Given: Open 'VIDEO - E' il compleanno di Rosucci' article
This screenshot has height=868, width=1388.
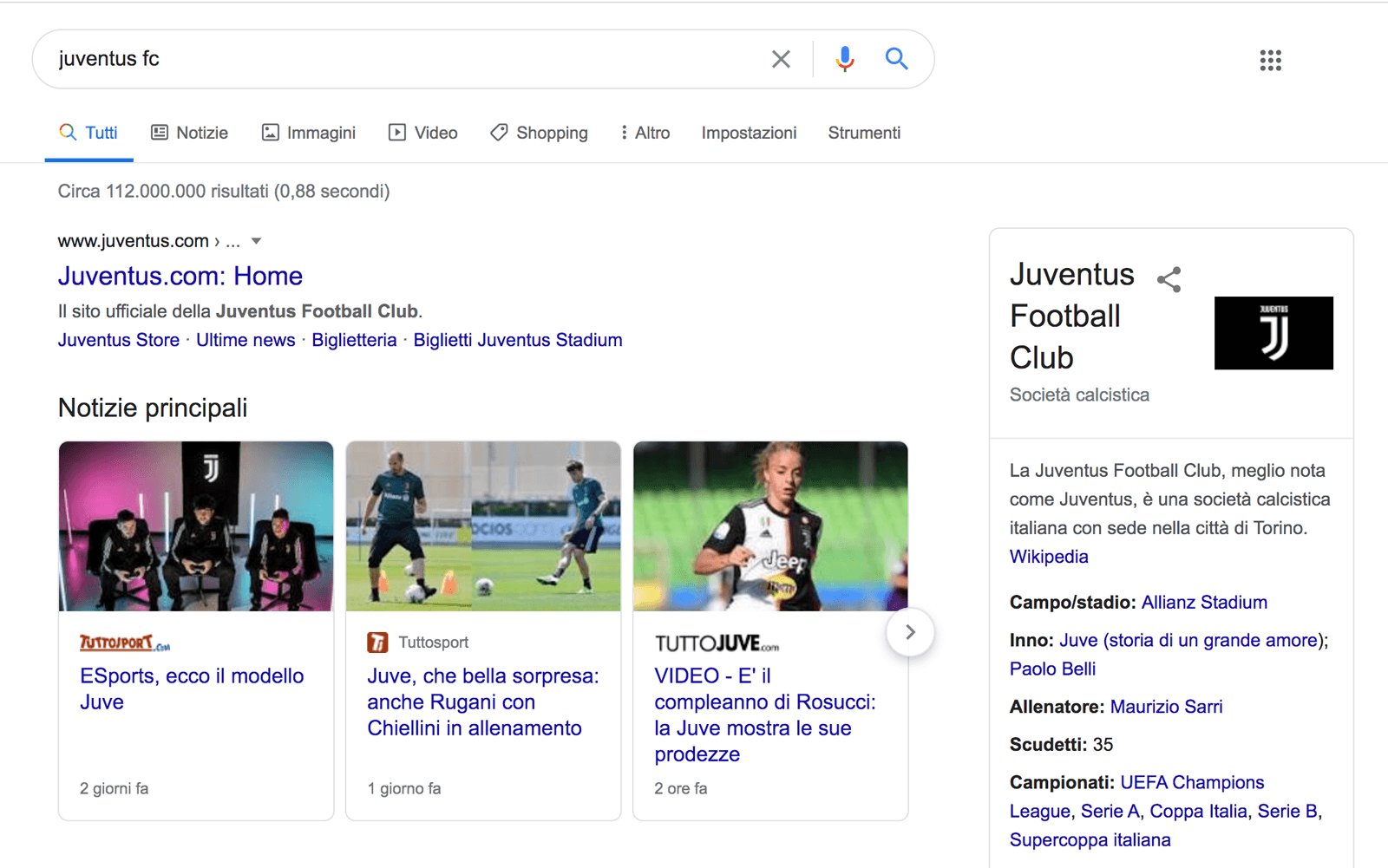Looking at the screenshot, I should [x=765, y=715].
